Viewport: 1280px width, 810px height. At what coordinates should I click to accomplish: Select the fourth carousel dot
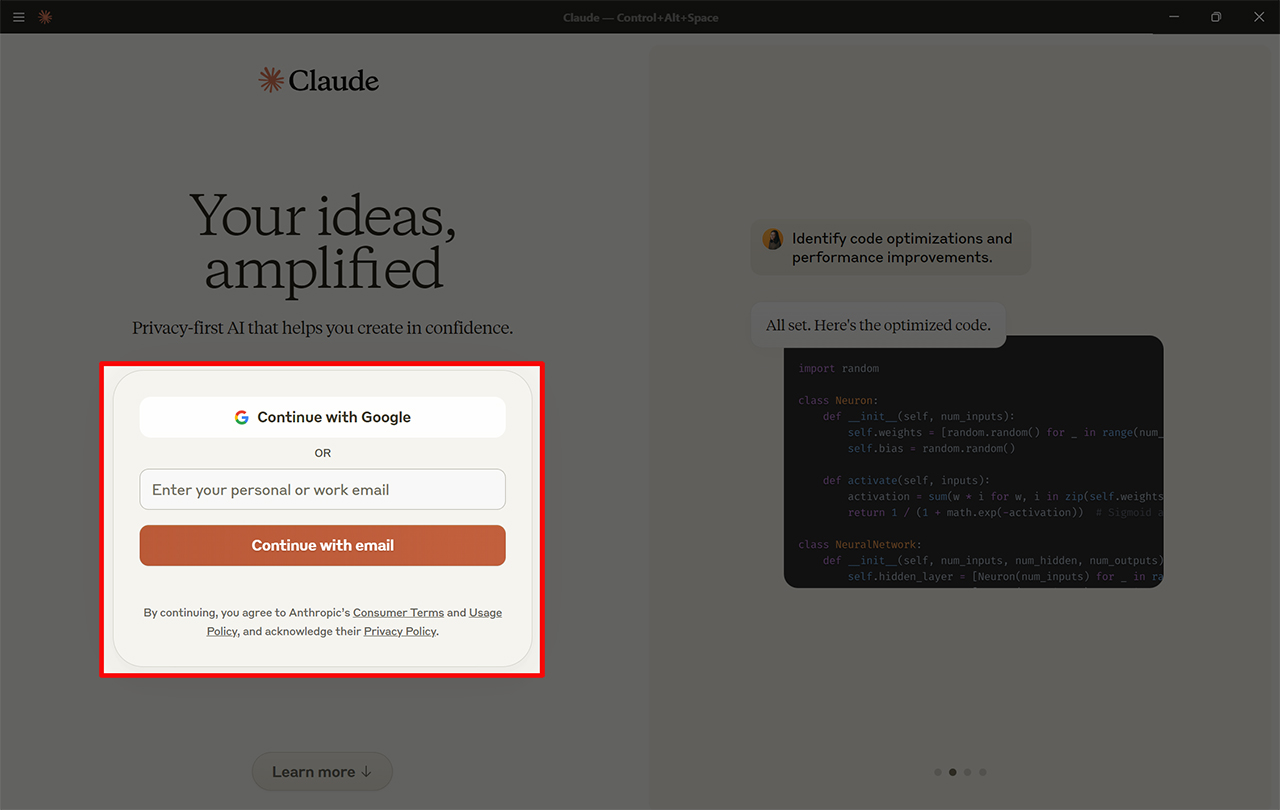(983, 772)
